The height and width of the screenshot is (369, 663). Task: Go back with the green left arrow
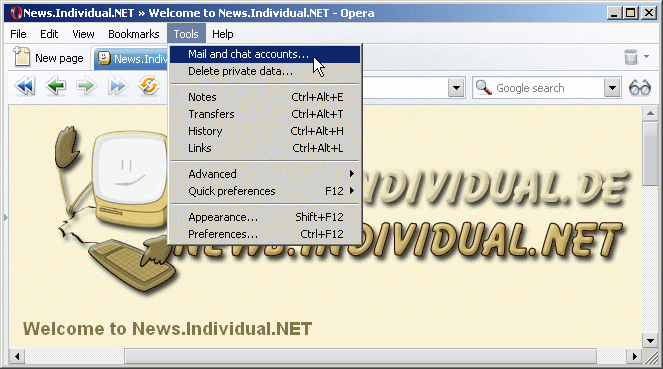click(x=56, y=86)
